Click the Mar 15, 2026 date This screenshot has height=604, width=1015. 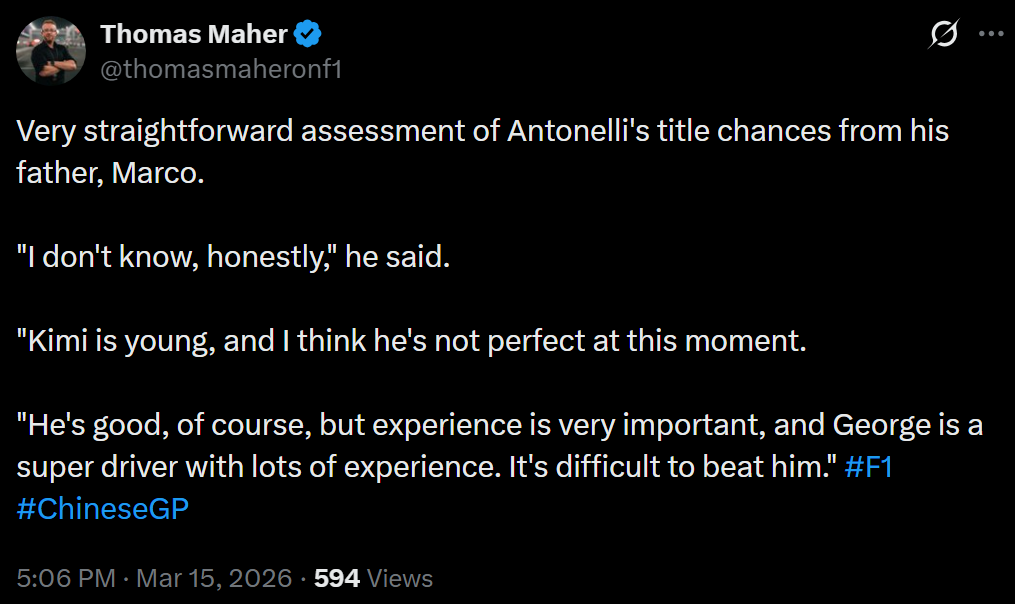pos(214,578)
